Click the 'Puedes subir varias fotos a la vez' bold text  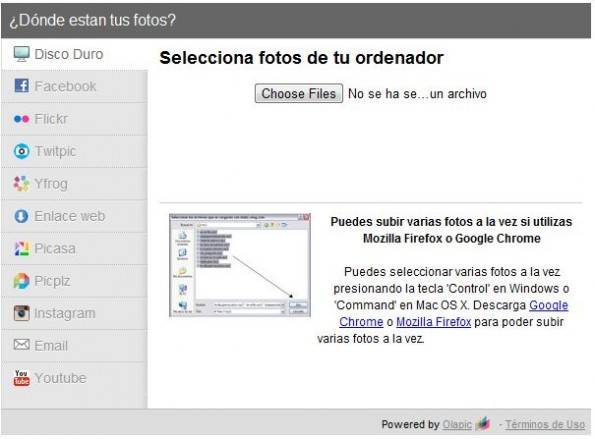pyautogui.click(x=451, y=230)
